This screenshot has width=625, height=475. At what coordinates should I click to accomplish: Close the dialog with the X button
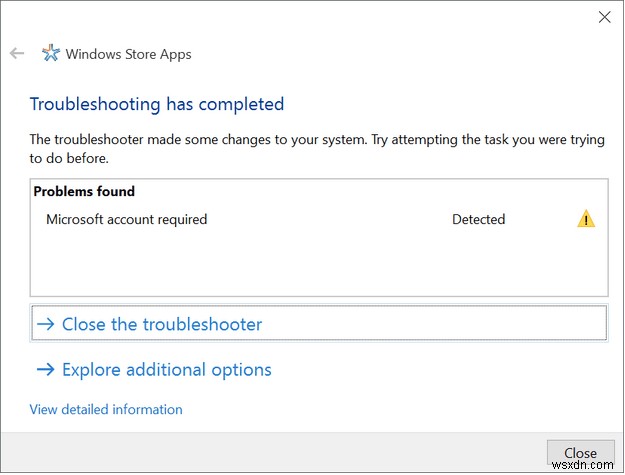(x=604, y=17)
